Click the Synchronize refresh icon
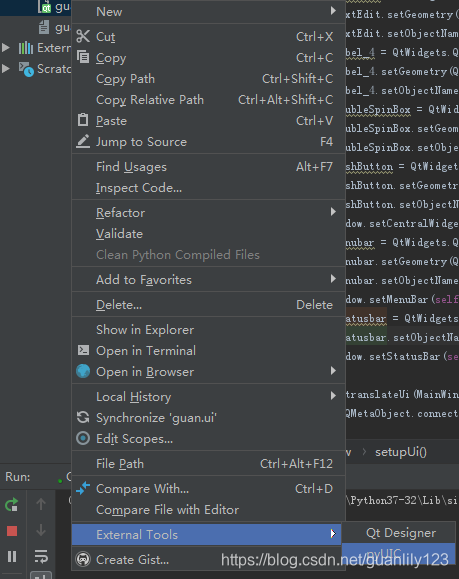Image resolution: width=459 pixels, height=579 pixels. pos(83,417)
